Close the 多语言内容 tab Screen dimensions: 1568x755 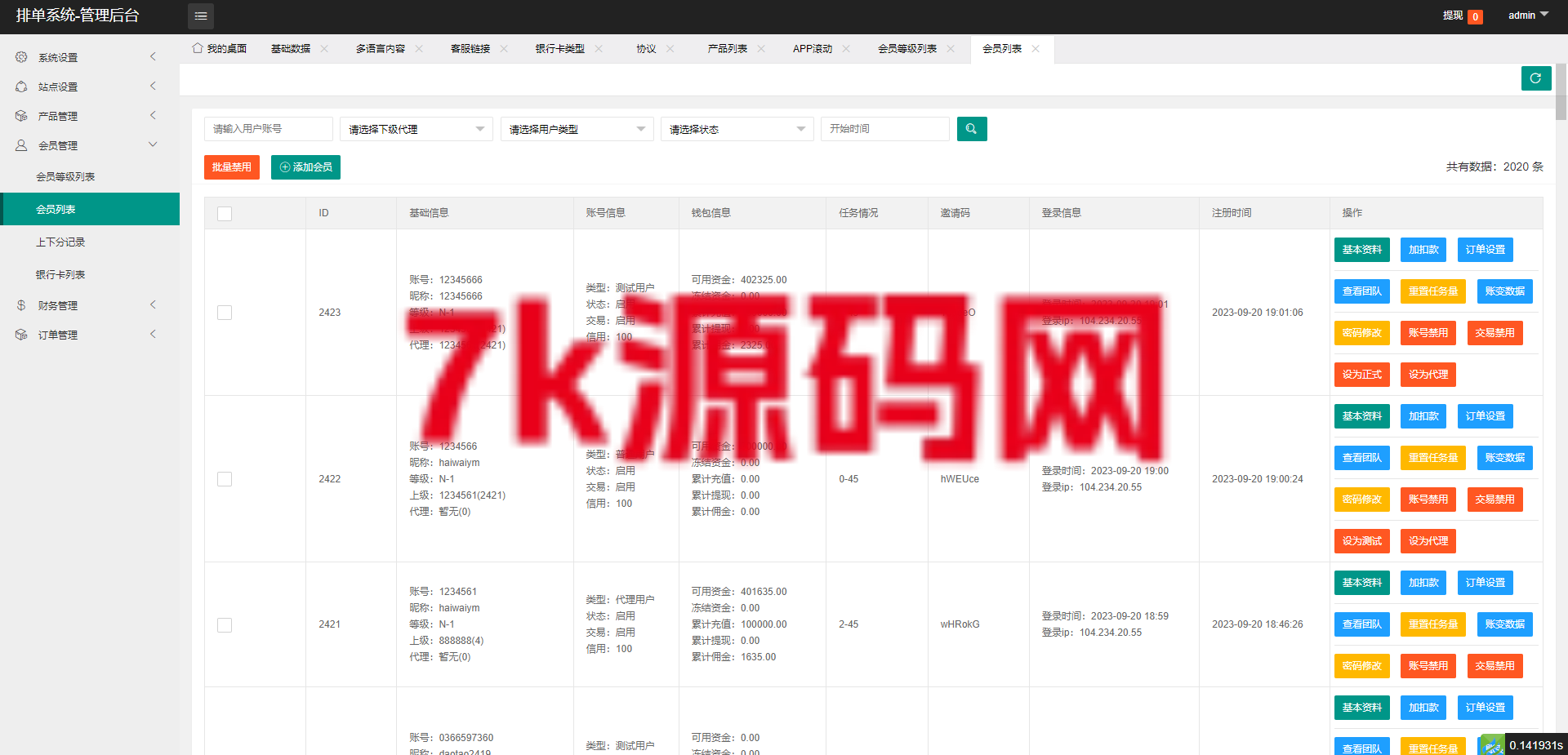[x=419, y=49]
